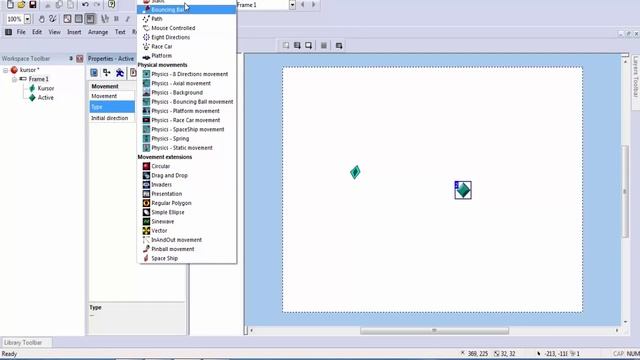Choose Mouse Controlled movement type

coord(187,28)
